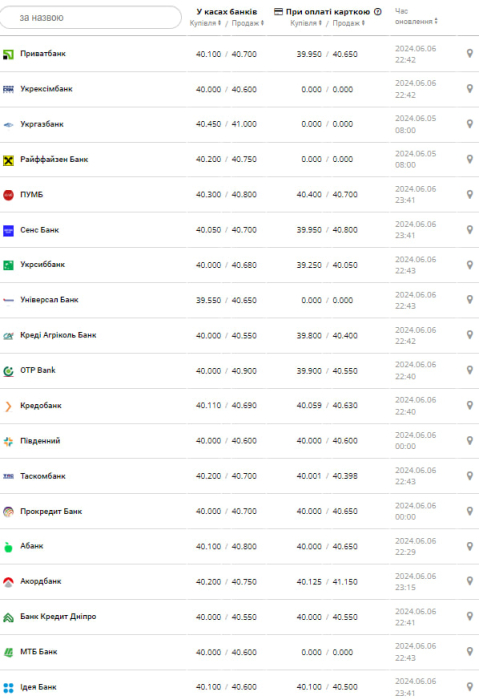Sort by card payment Продаж column
This screenshot has width=479, height=700.
348,23
